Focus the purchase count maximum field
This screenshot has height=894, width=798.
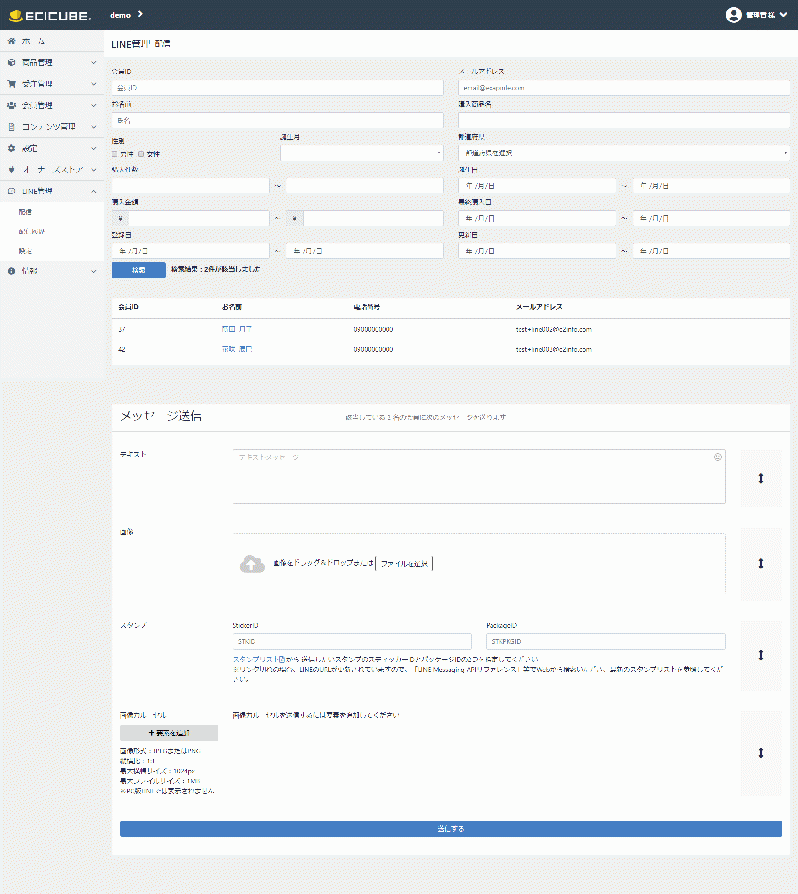(365, 185)
